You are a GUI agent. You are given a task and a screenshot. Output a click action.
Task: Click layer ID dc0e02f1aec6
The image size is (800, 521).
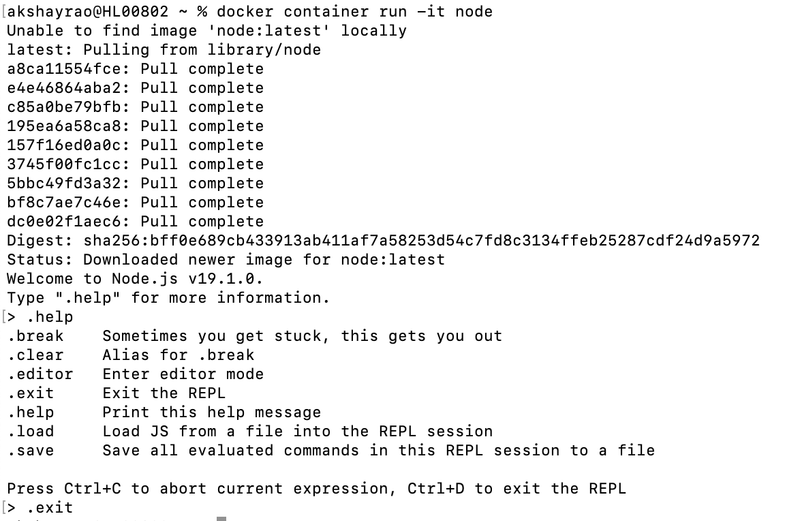[x=68, y=221]
